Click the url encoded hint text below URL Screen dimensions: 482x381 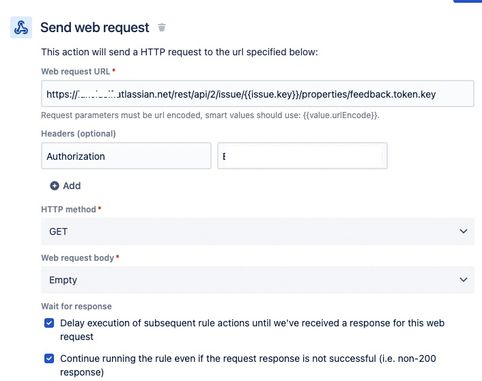click(x=210, y=115)
